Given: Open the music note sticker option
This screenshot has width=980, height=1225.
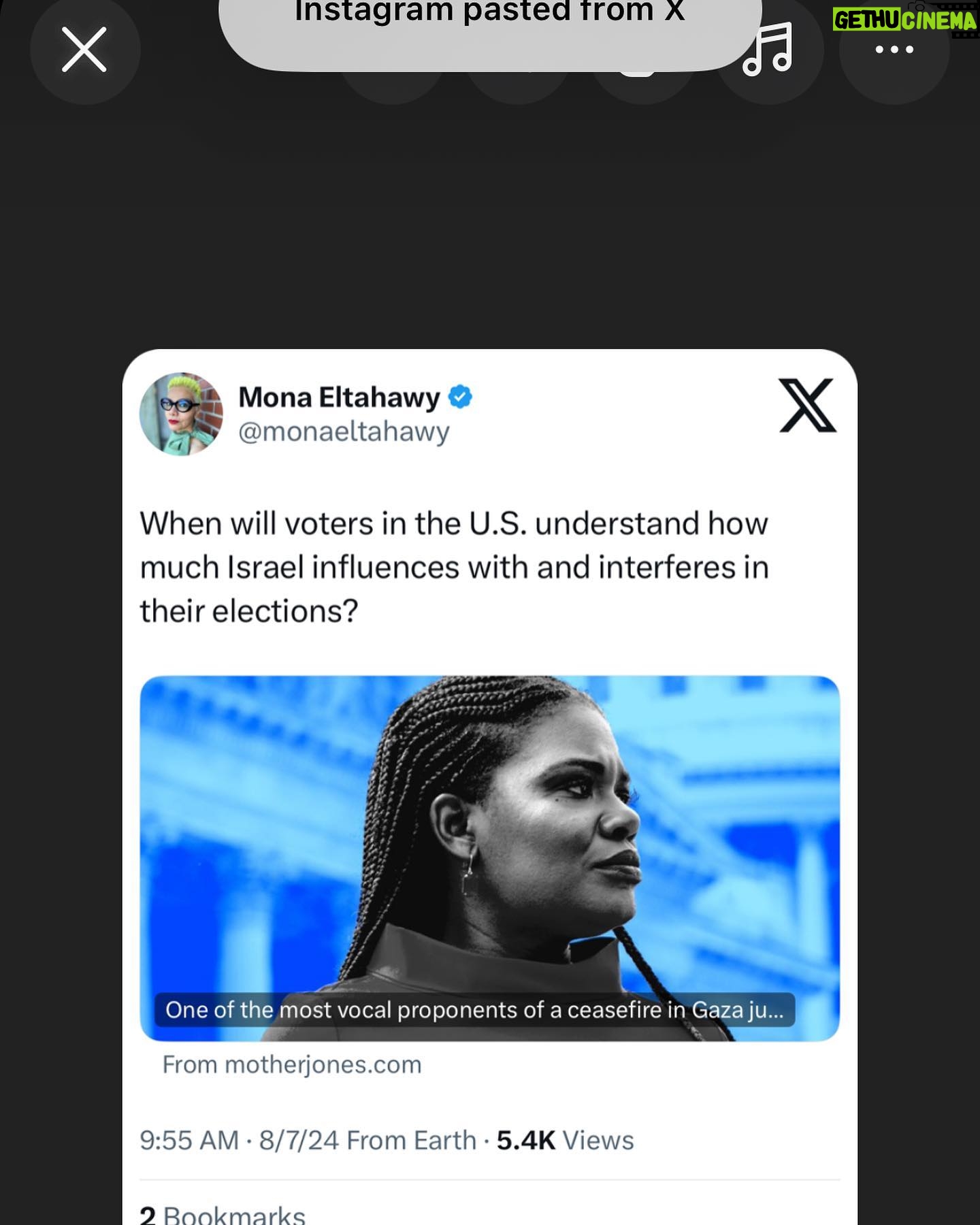Looking at the screenshot, I should (x=769, y=50).
